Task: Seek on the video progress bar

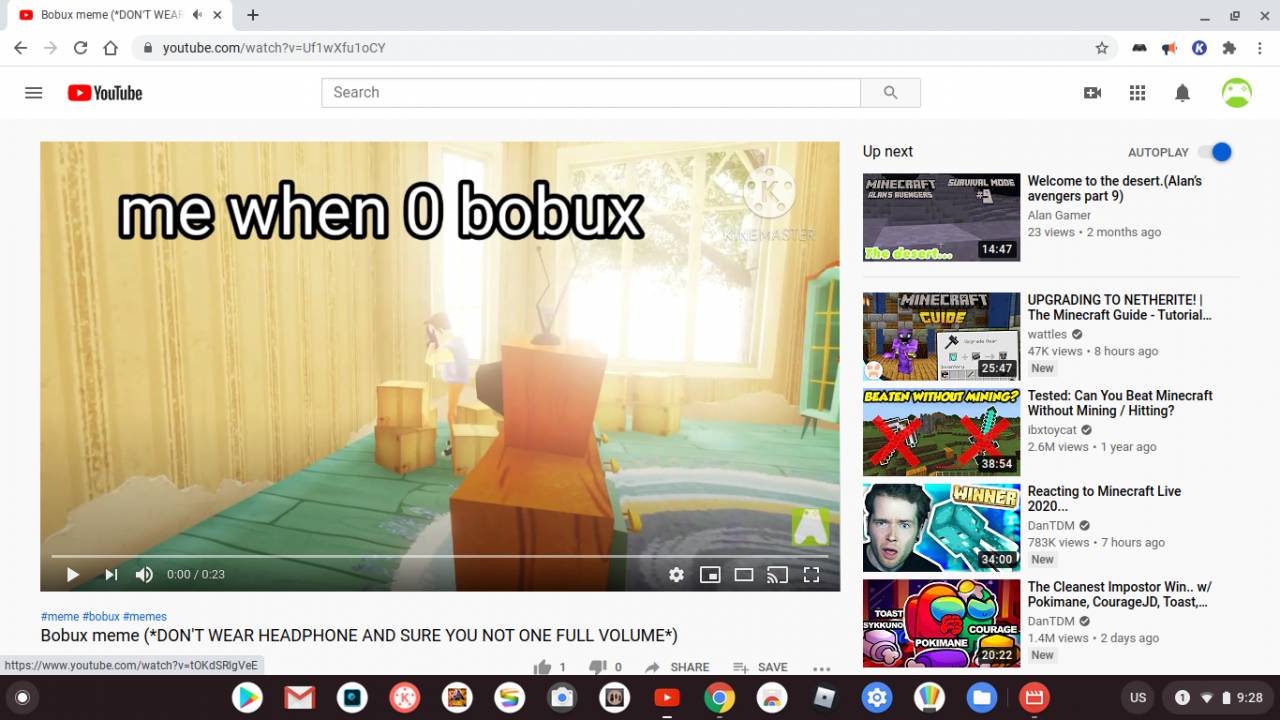Action: [440, 555]
